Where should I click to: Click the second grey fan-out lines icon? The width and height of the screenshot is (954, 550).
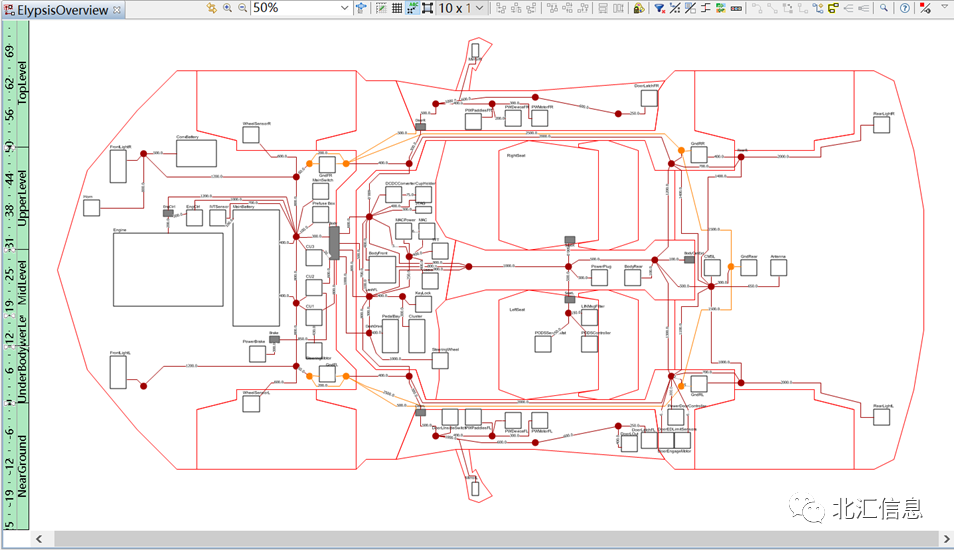click(863, 8)
